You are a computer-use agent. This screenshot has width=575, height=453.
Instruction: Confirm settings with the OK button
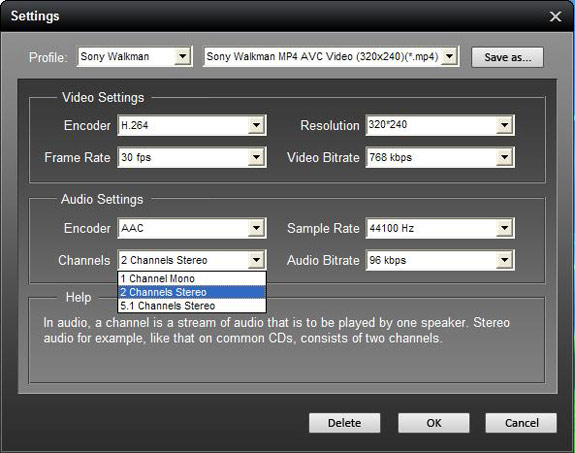(x=434, y=423)
